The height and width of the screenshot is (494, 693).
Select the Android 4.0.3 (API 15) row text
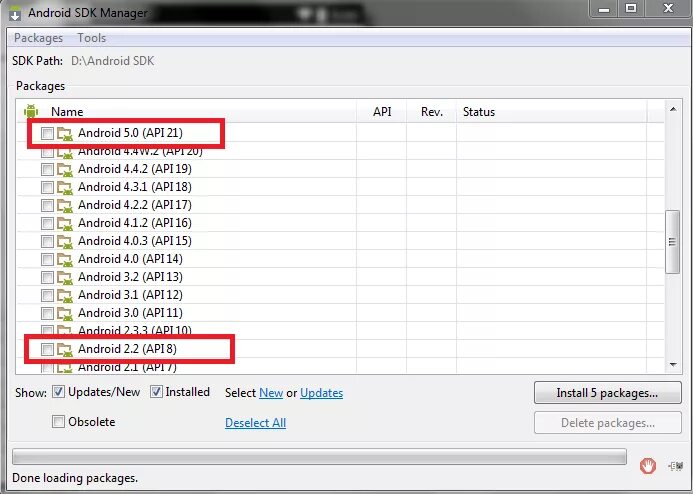pos(135,241)
